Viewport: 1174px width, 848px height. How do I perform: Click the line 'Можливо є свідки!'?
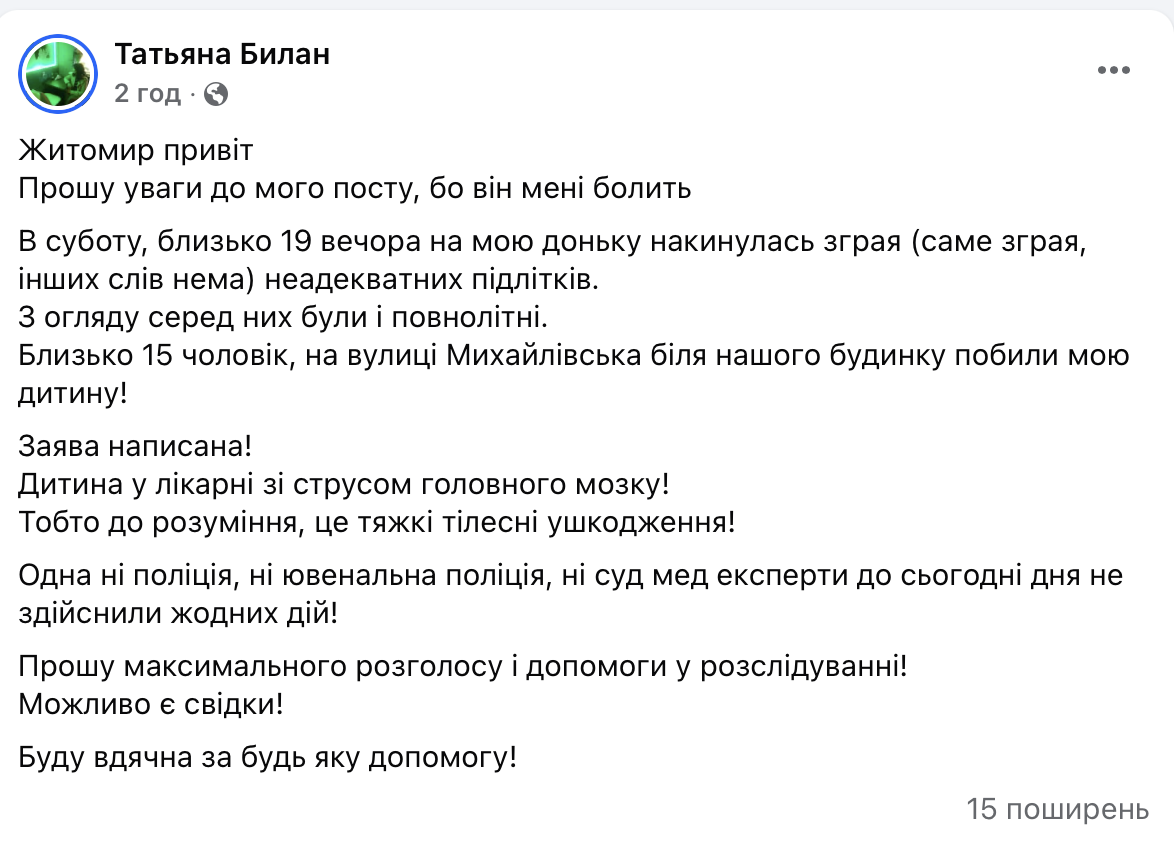(151, 704)
